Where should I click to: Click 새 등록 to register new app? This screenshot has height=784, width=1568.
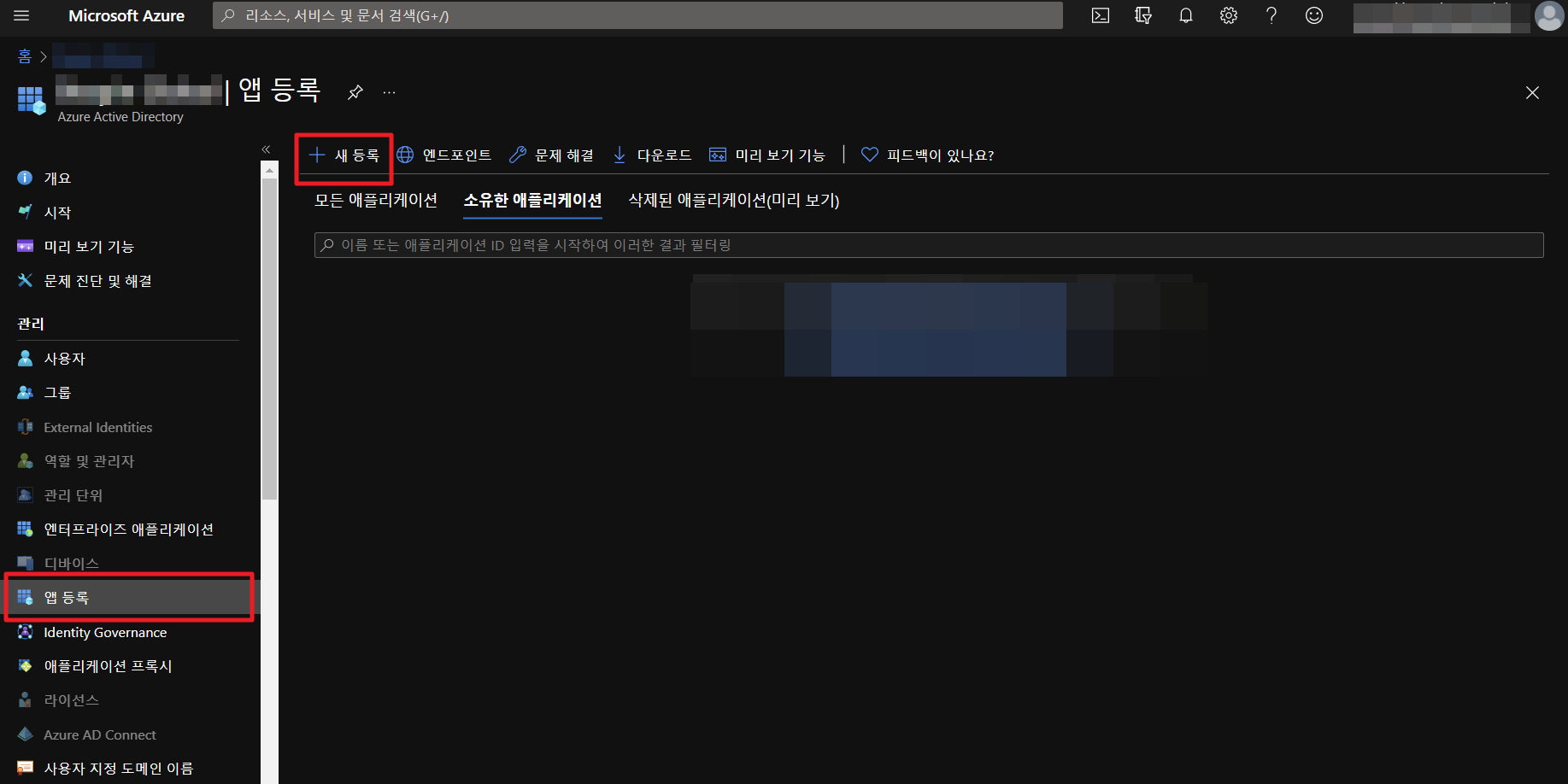[344, 155]
